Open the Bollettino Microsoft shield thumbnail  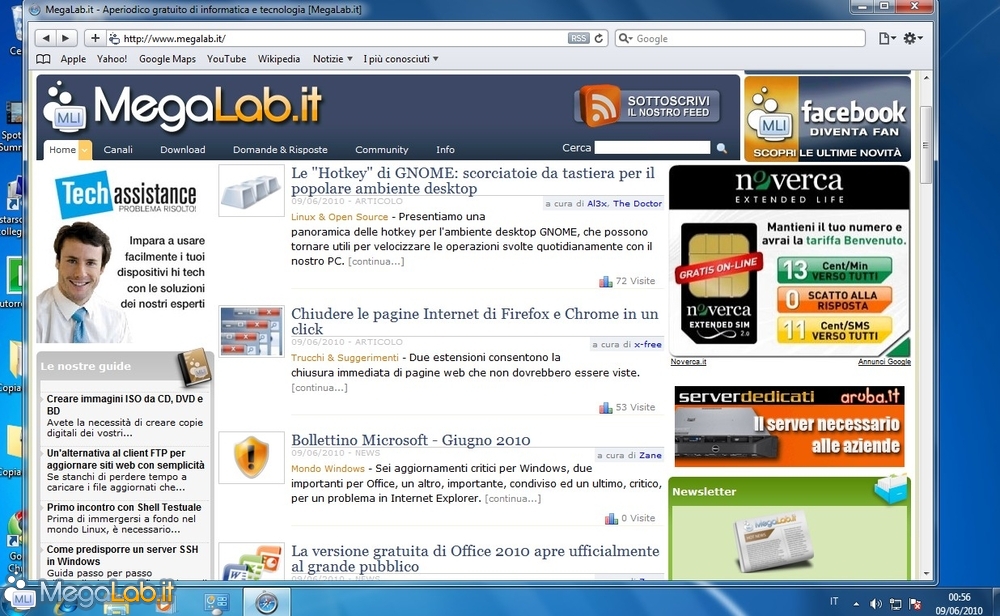[251, 457]
